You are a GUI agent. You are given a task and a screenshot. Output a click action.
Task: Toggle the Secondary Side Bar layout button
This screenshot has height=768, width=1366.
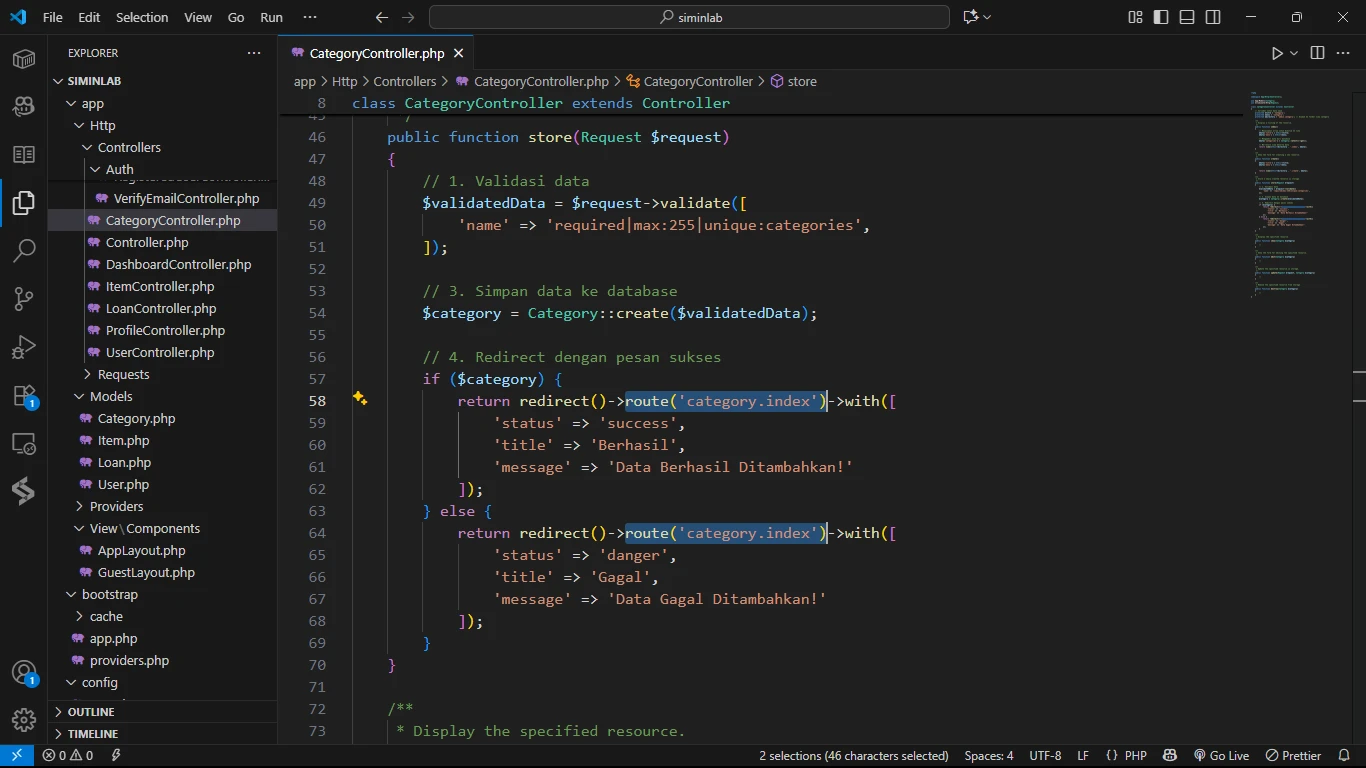pos(1213,17)
